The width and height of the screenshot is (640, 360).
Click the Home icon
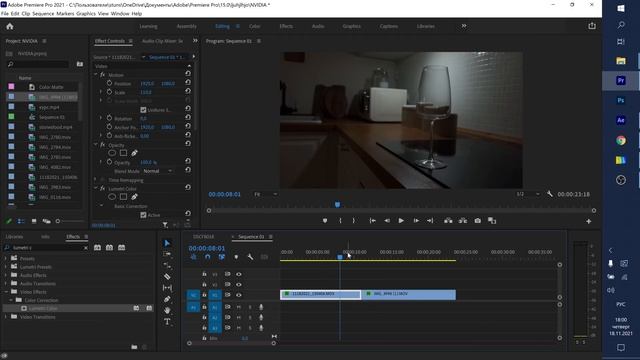pyautogui.click(x=10, y=26)
